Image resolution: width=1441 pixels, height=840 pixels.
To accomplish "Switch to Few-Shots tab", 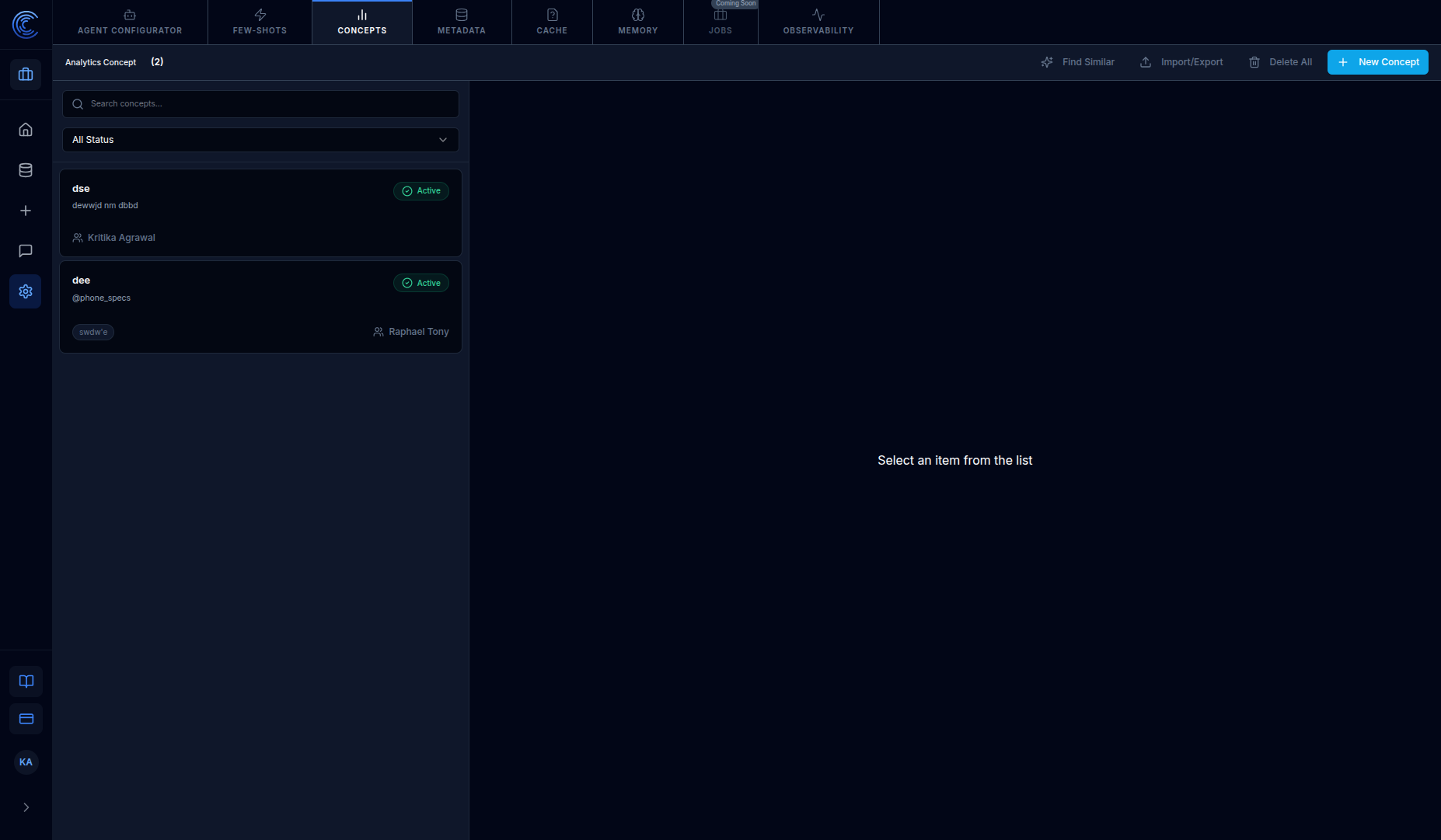I will coord(260,23).
